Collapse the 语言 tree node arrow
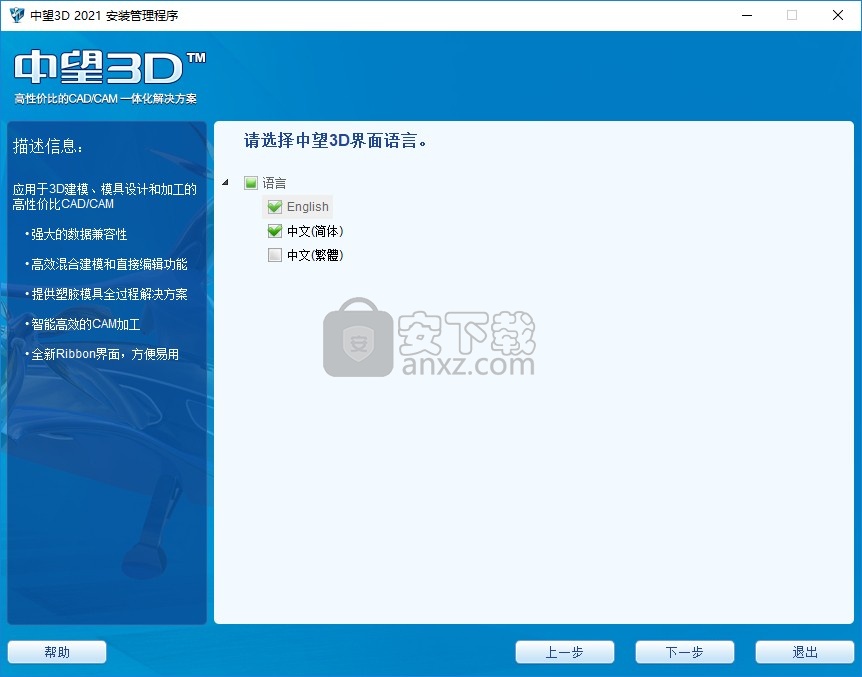This screenshot has height=677, width=862. [x=225, y=182]
